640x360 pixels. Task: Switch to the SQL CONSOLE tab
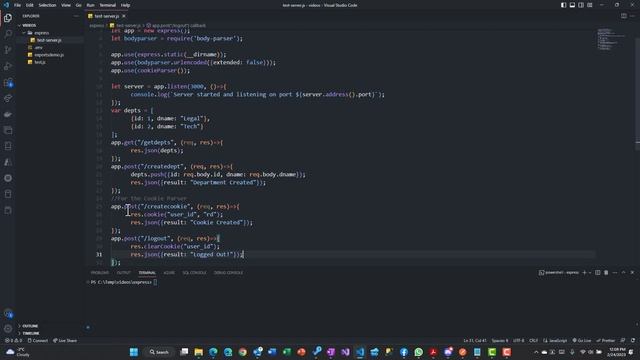pos(194,273)
